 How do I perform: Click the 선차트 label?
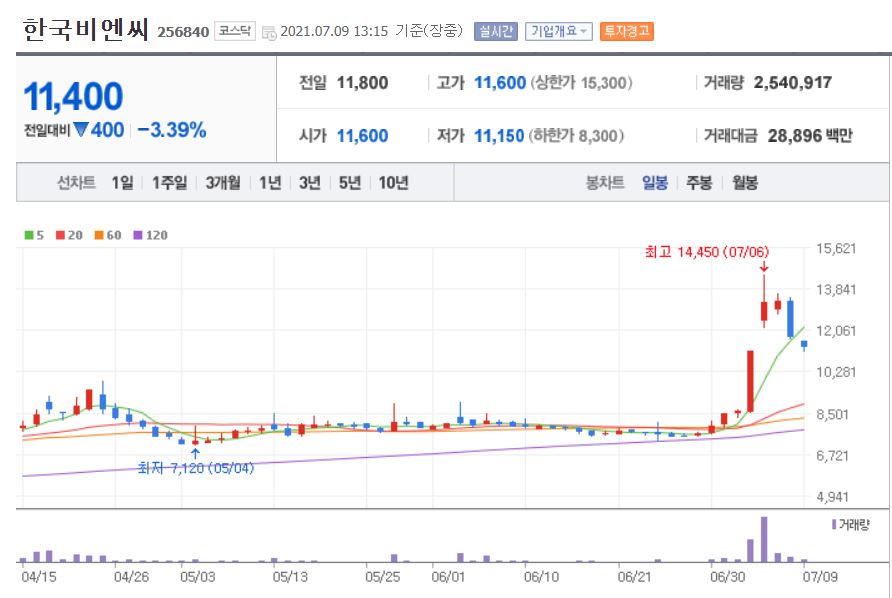(x=76, y=183)
